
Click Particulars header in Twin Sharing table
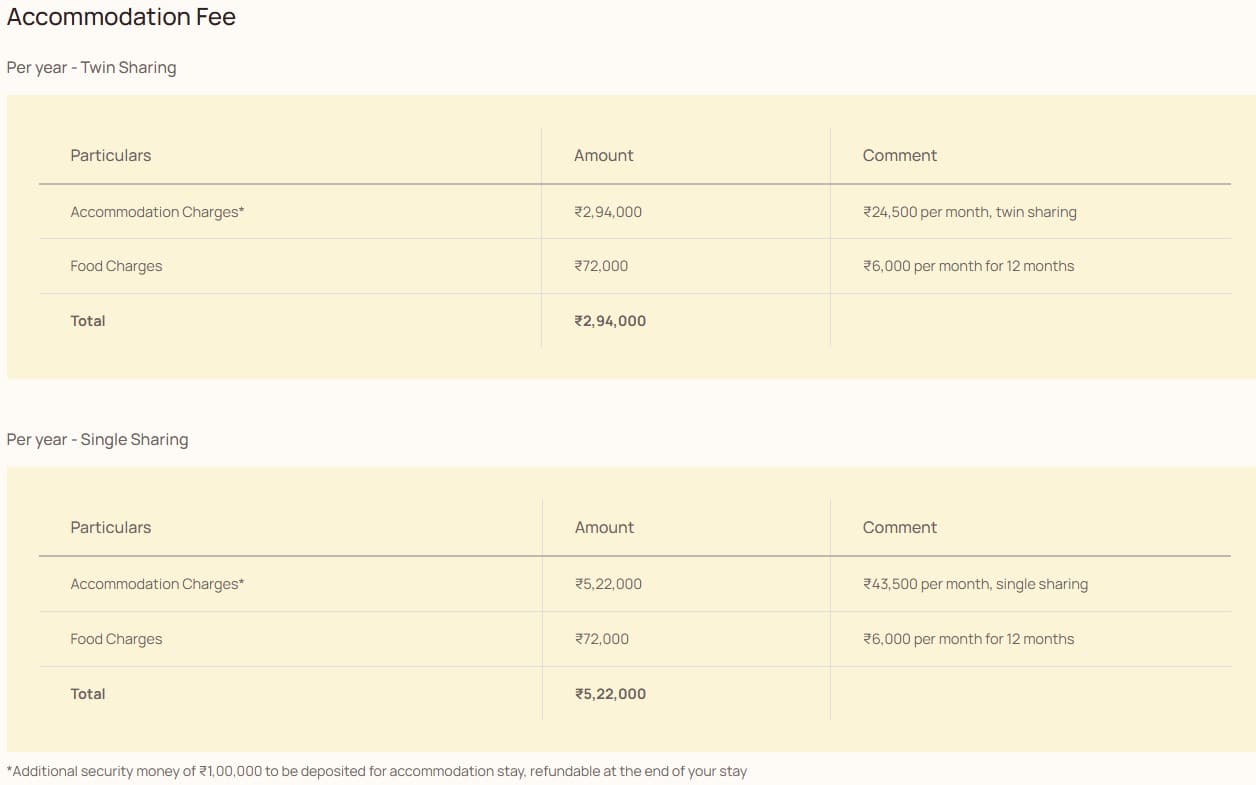[110, 155]
